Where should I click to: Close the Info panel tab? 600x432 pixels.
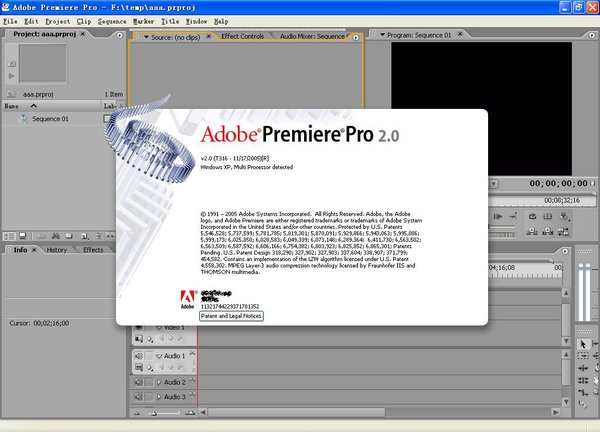[34, 249]
